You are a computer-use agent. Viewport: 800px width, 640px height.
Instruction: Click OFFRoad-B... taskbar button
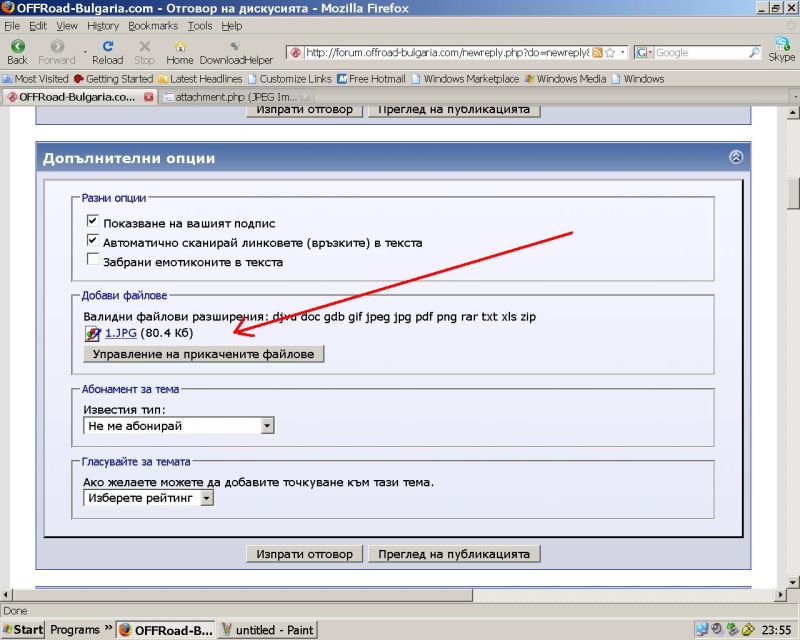coord(166,630)
